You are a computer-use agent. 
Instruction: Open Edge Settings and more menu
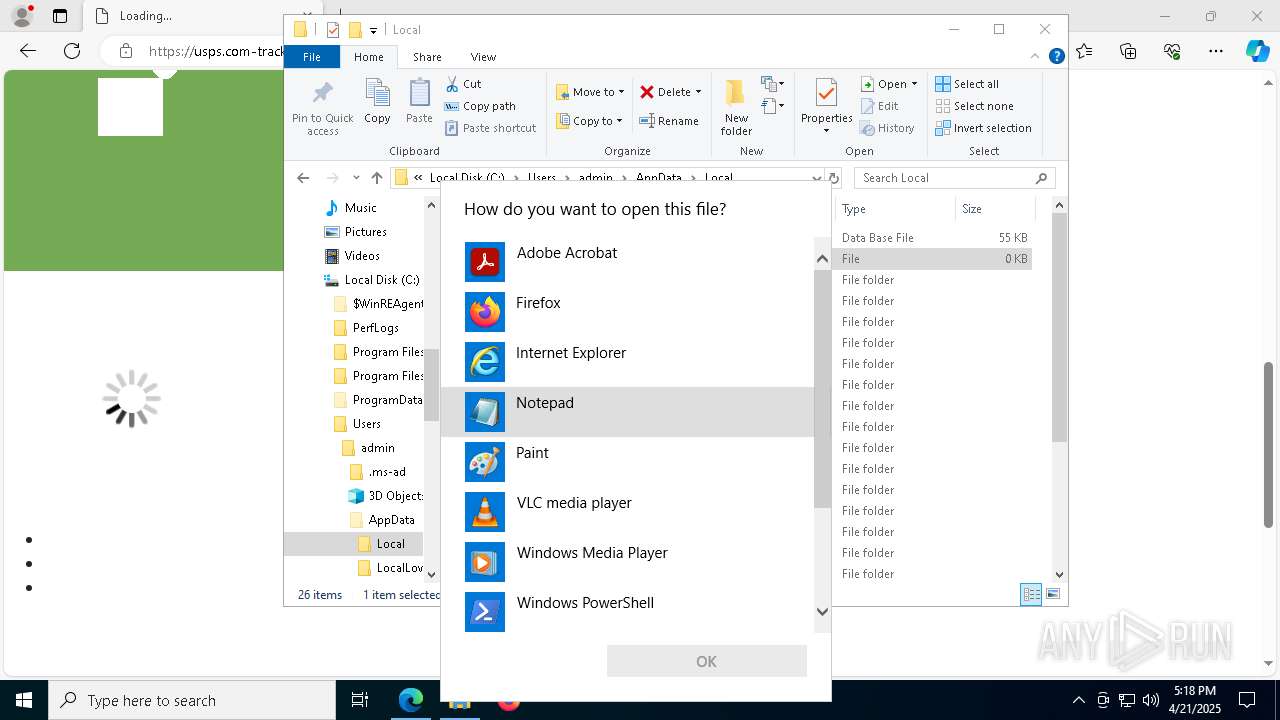pos(1216,51)
